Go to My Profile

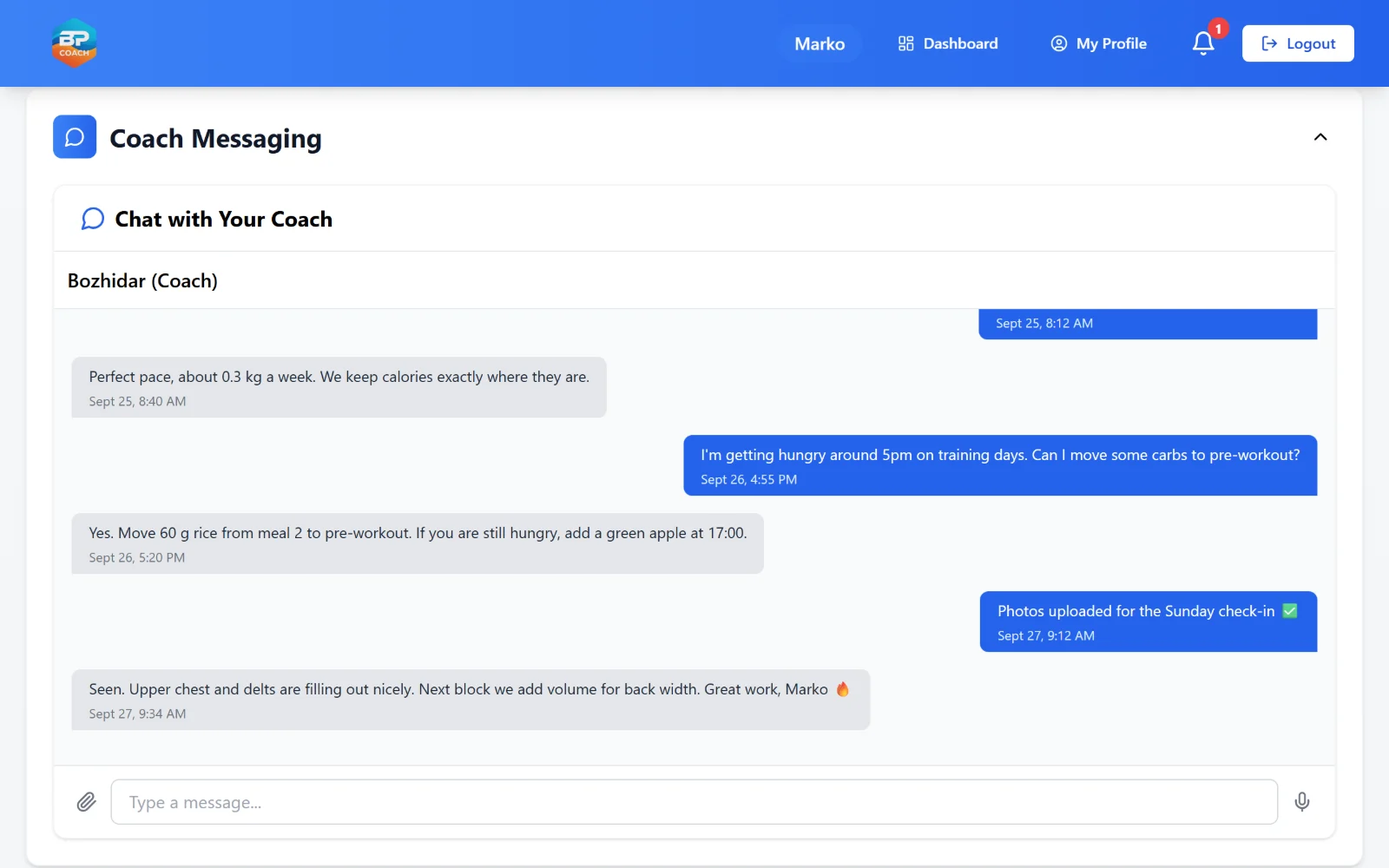click(1099, 43)
